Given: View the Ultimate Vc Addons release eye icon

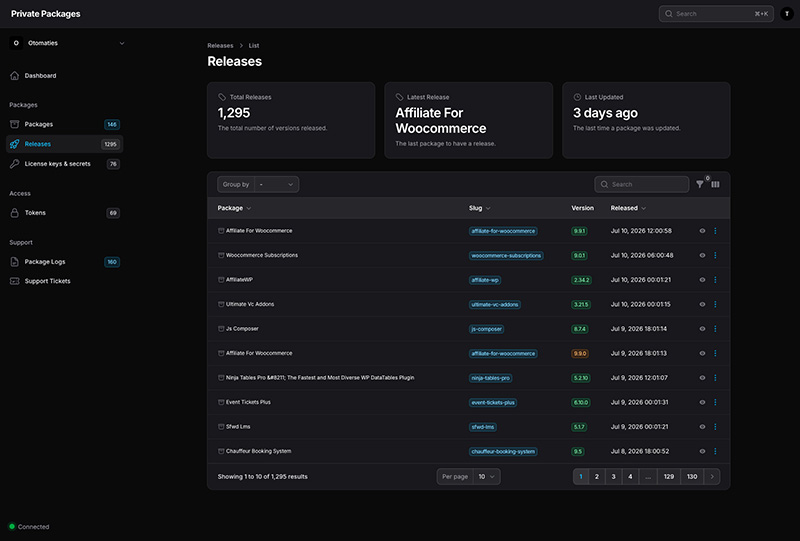Looking at the screenshot, I should (x=702, y=304).
